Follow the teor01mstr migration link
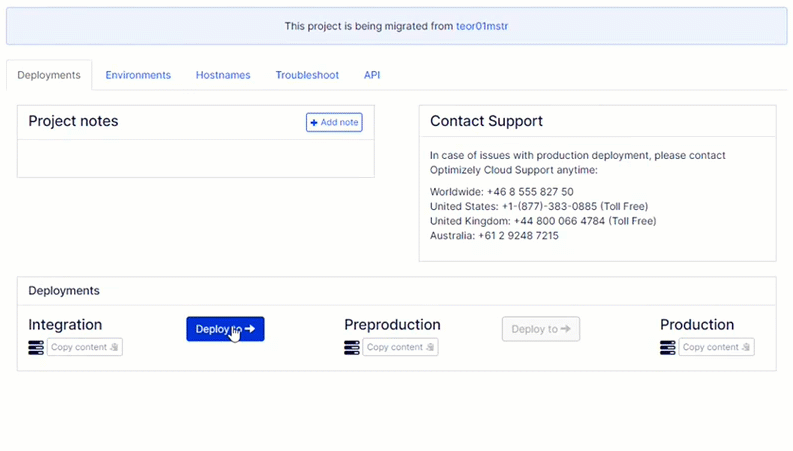793x451 pixels. 487,26
